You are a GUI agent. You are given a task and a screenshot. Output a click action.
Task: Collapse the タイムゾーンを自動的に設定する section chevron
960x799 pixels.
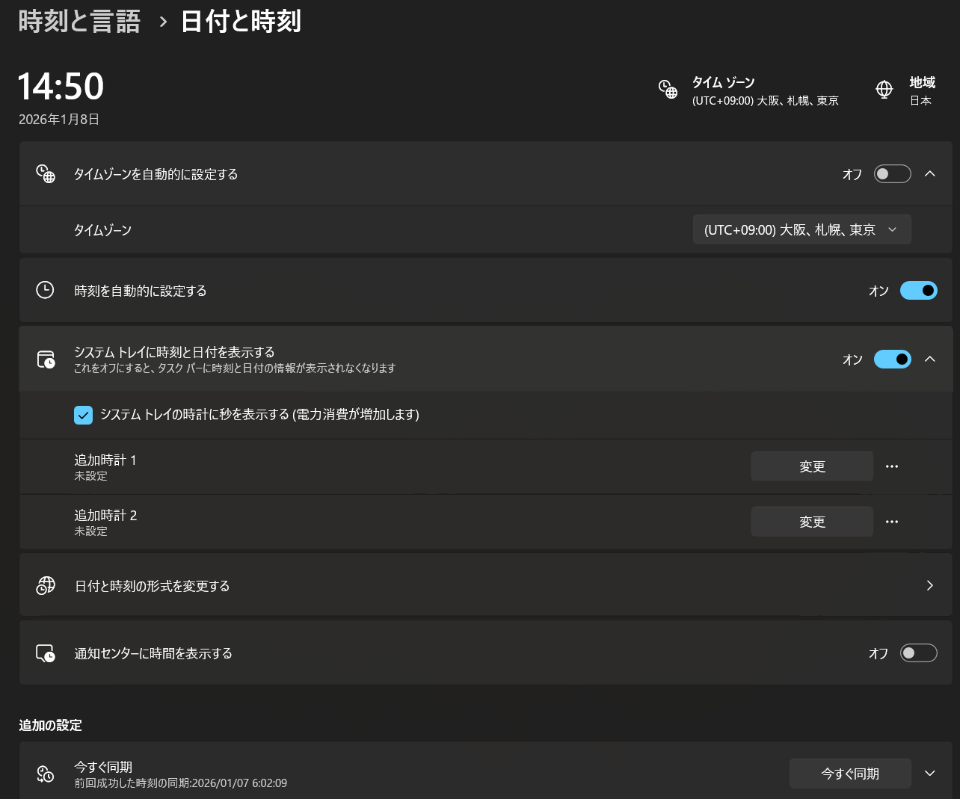point(930,174)
